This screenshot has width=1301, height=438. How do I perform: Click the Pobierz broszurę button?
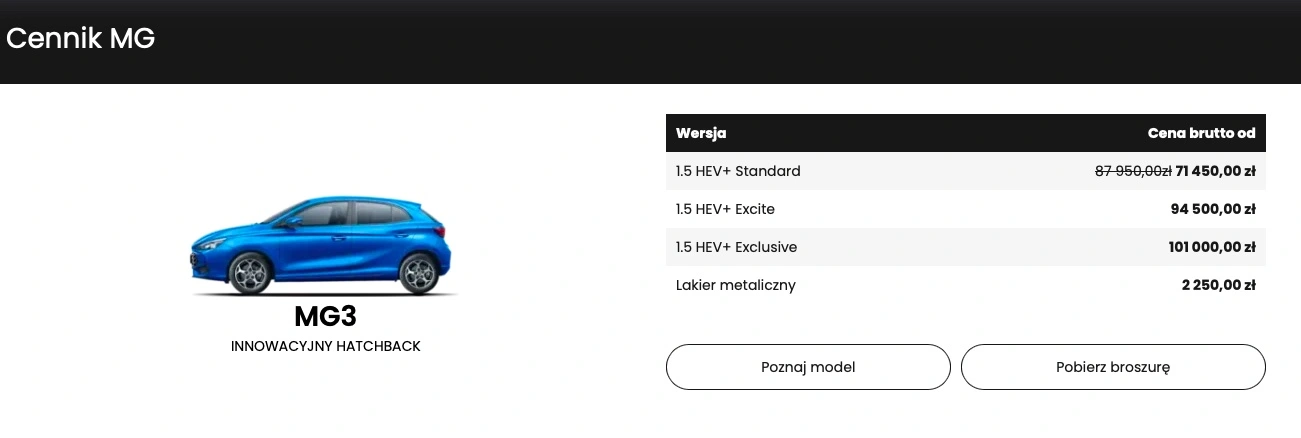(1113, 367)
